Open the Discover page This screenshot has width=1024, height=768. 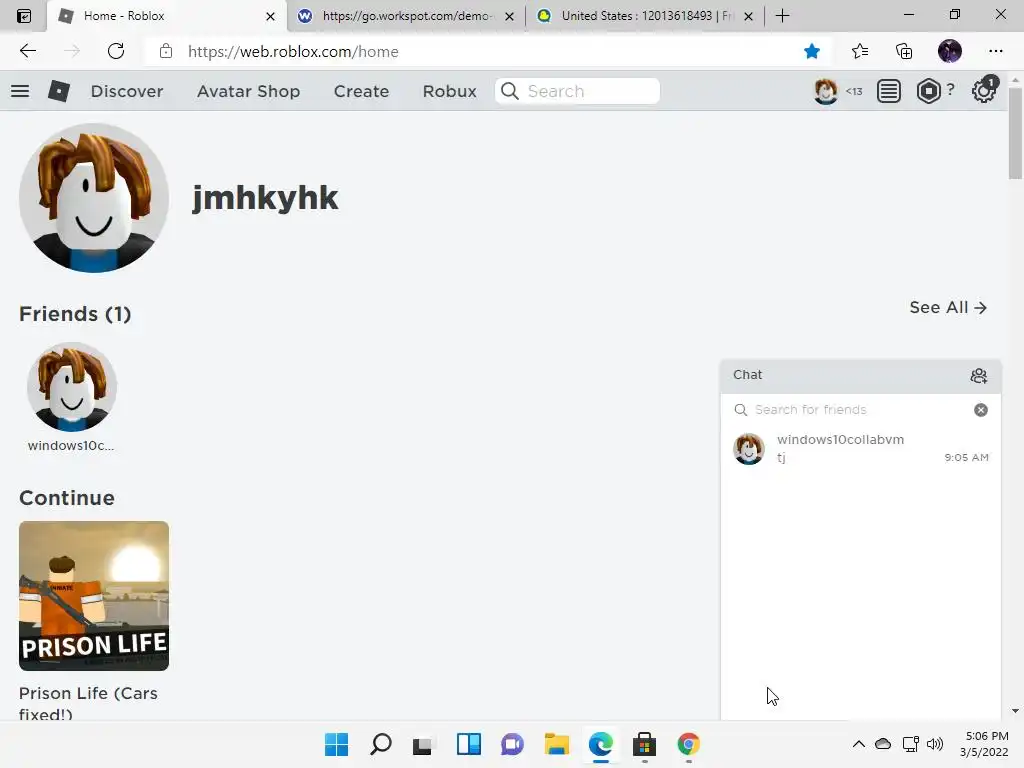click(x=127, y=91)
